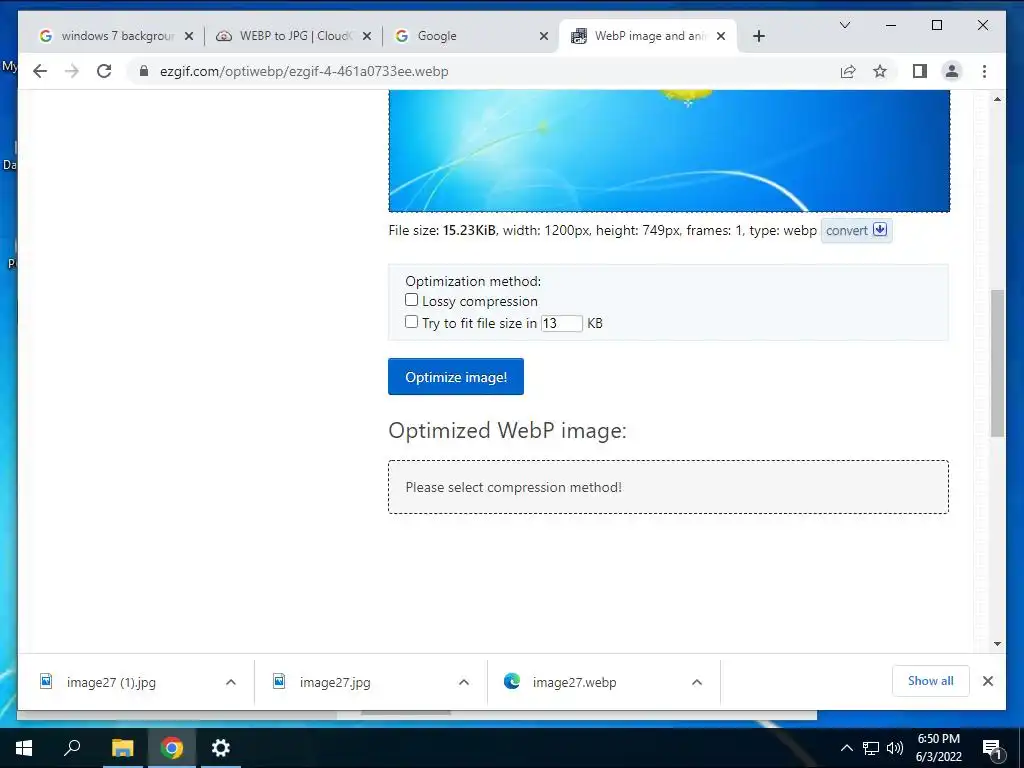
Task: Open Chrome three-dot menu
Action: (x=984, y=71)
